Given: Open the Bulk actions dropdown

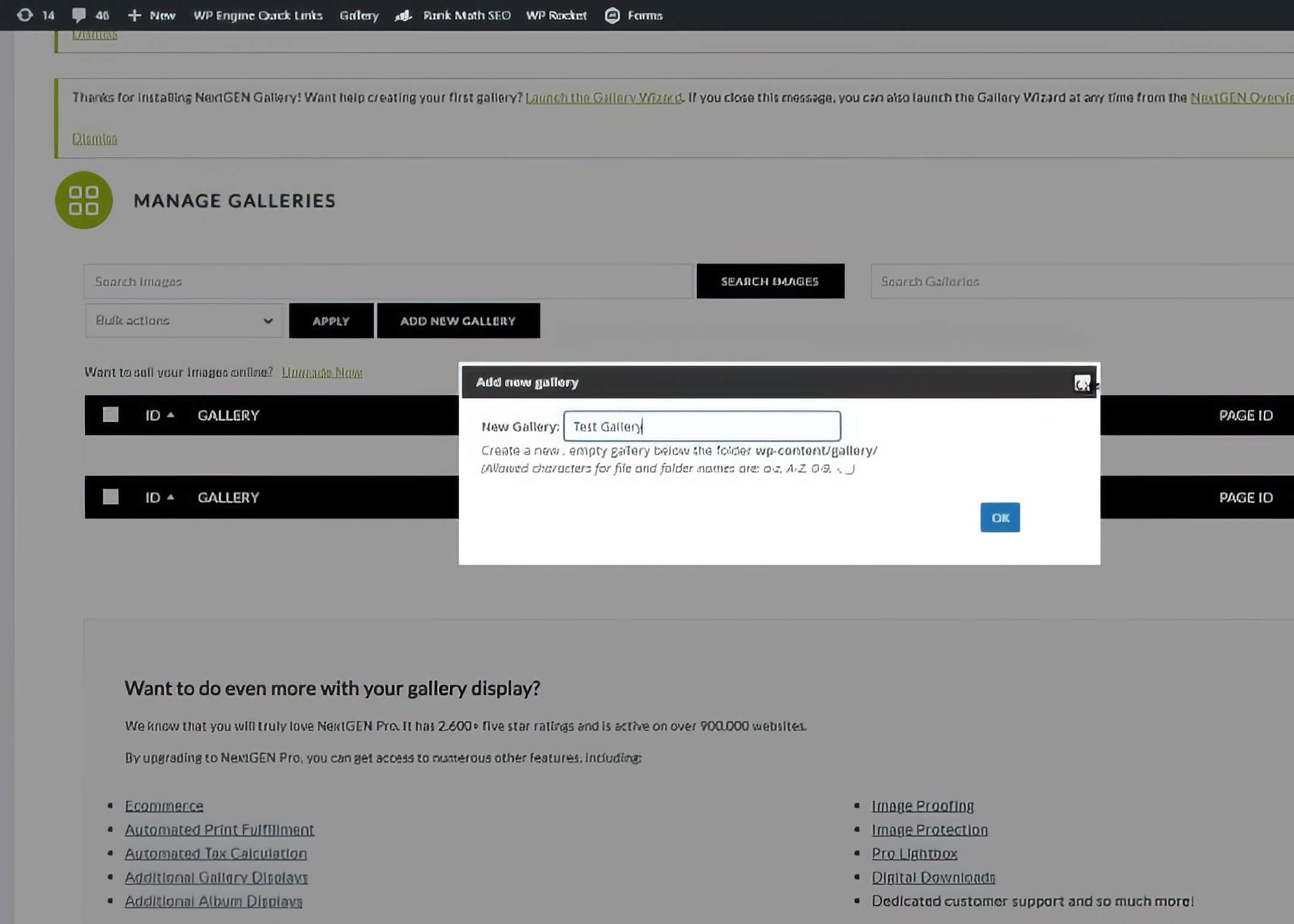Looking at the screenshot, I should [x=184, y=320].
